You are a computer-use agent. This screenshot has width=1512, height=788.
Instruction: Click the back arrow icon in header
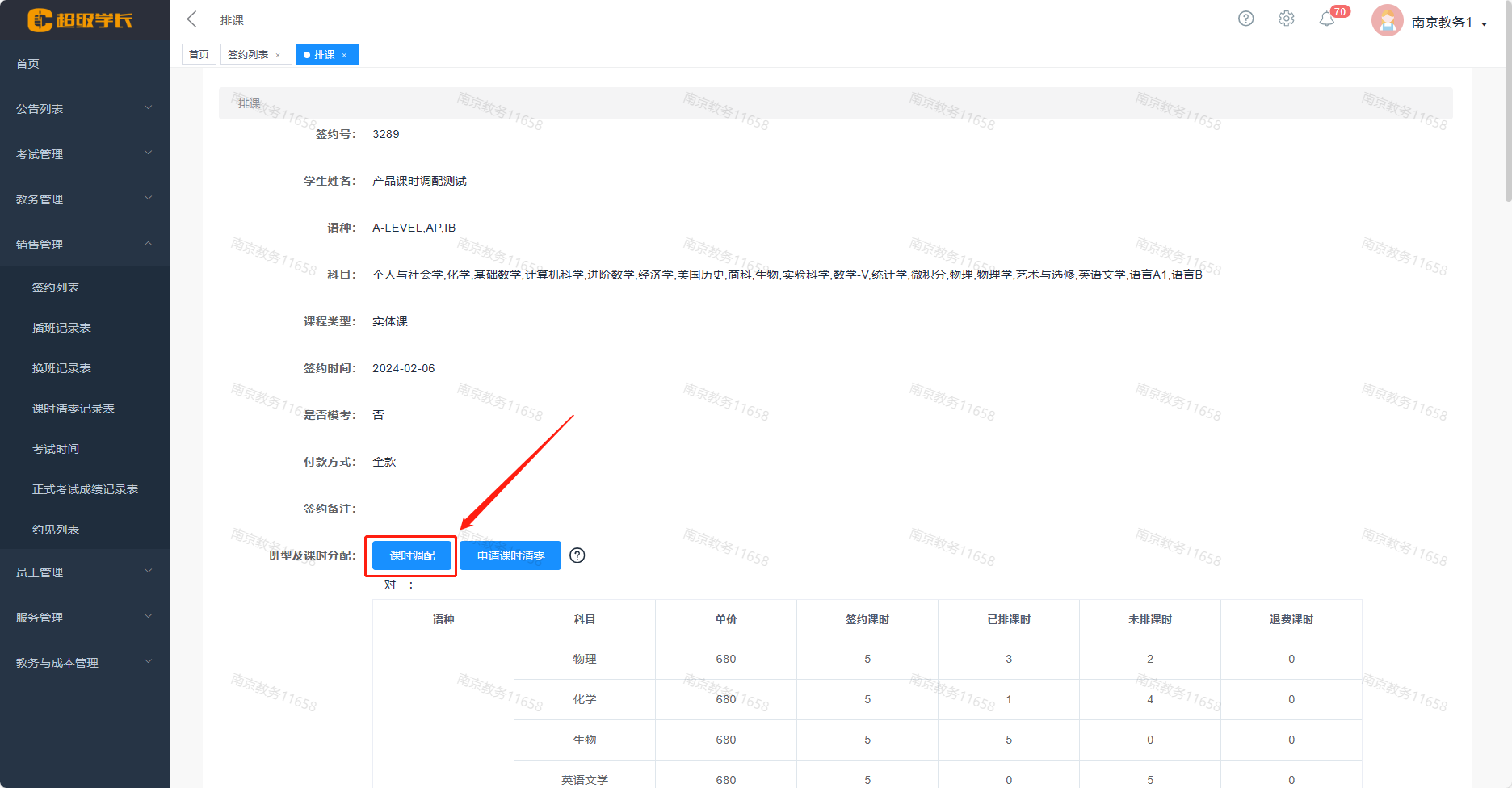coord(191,19)
